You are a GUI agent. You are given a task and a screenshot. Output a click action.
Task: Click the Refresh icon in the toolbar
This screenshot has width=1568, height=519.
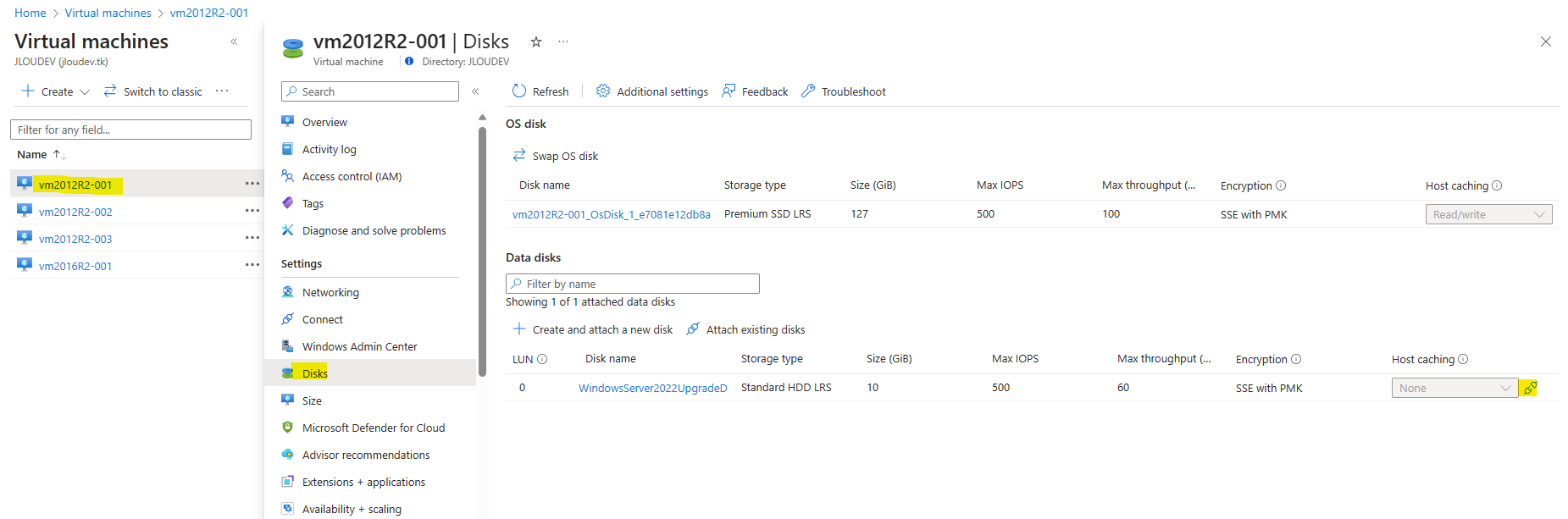tap(519, 91)
